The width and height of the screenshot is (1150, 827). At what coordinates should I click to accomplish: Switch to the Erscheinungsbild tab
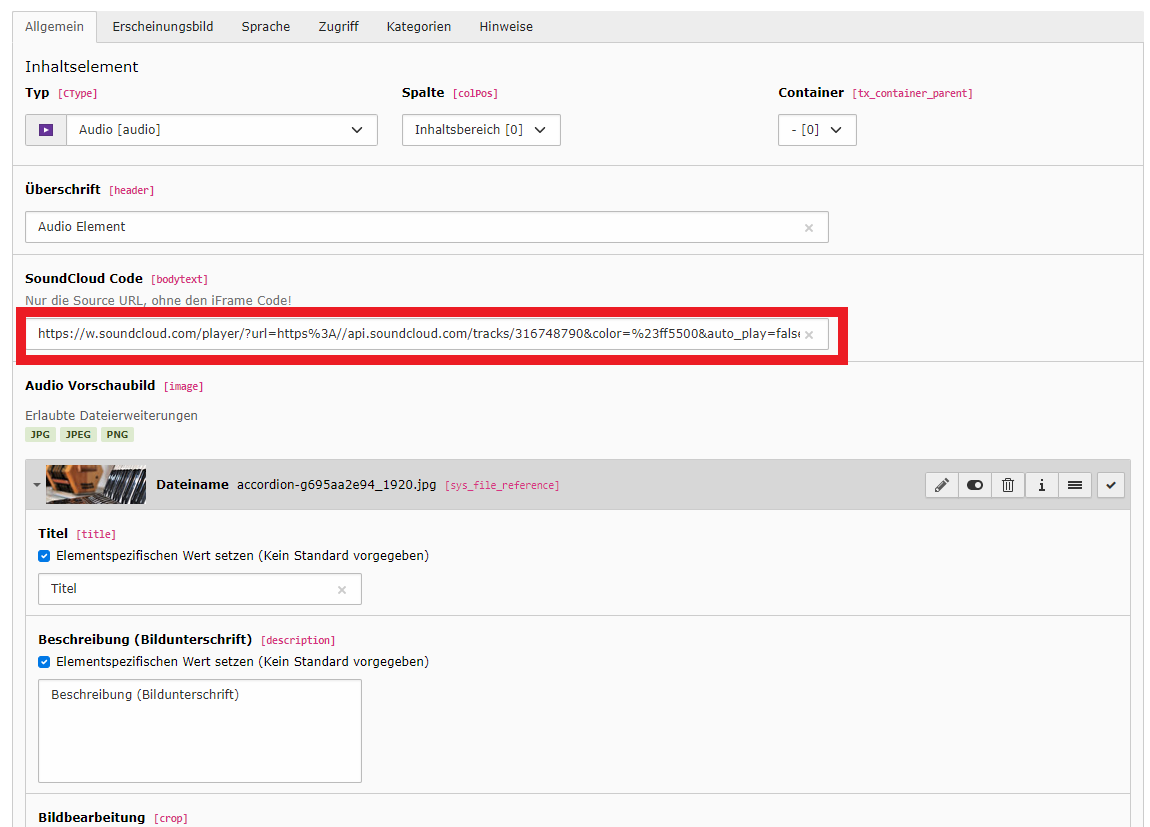pyautogui.click(x=162, y=27)
